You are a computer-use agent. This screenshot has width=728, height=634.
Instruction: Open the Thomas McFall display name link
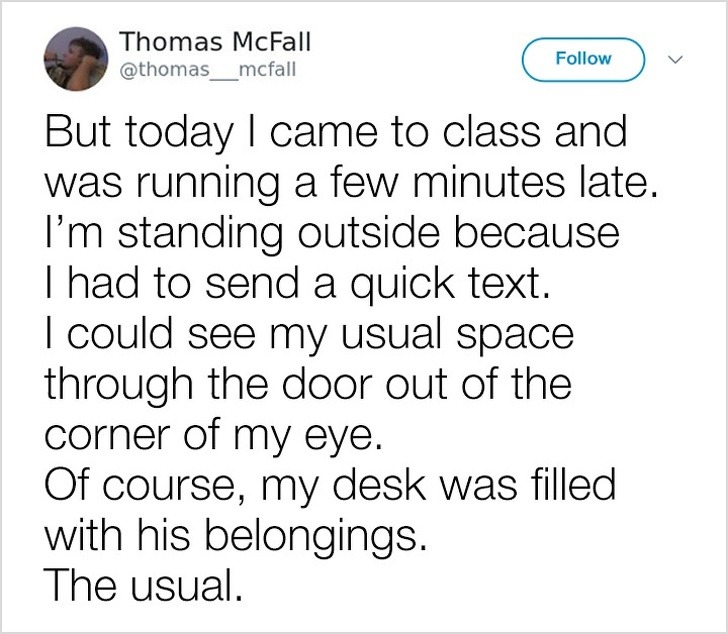click(x=215, y=42)
